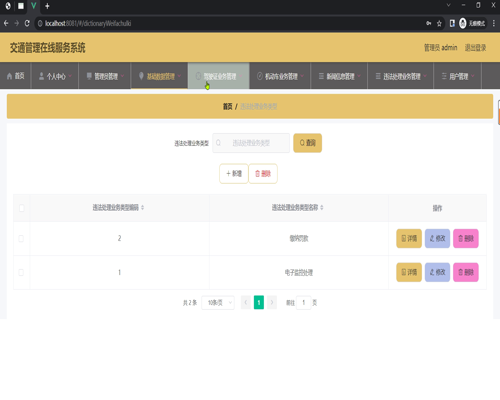Image resolution: width=500 pixels, height=400 pixels.
Task: Open the 基础数据管理 navigation menu
Action: (x=159, y=76)
